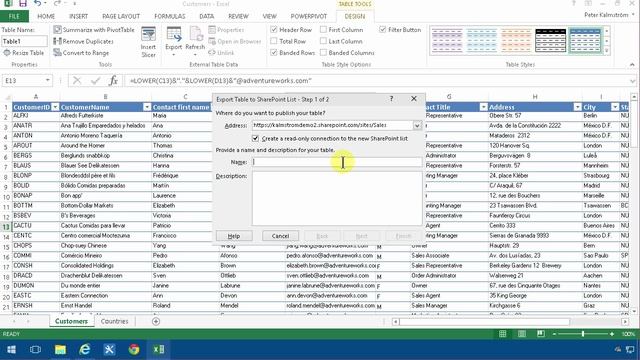Expand the Table Styles gallery

click(607, 51)
